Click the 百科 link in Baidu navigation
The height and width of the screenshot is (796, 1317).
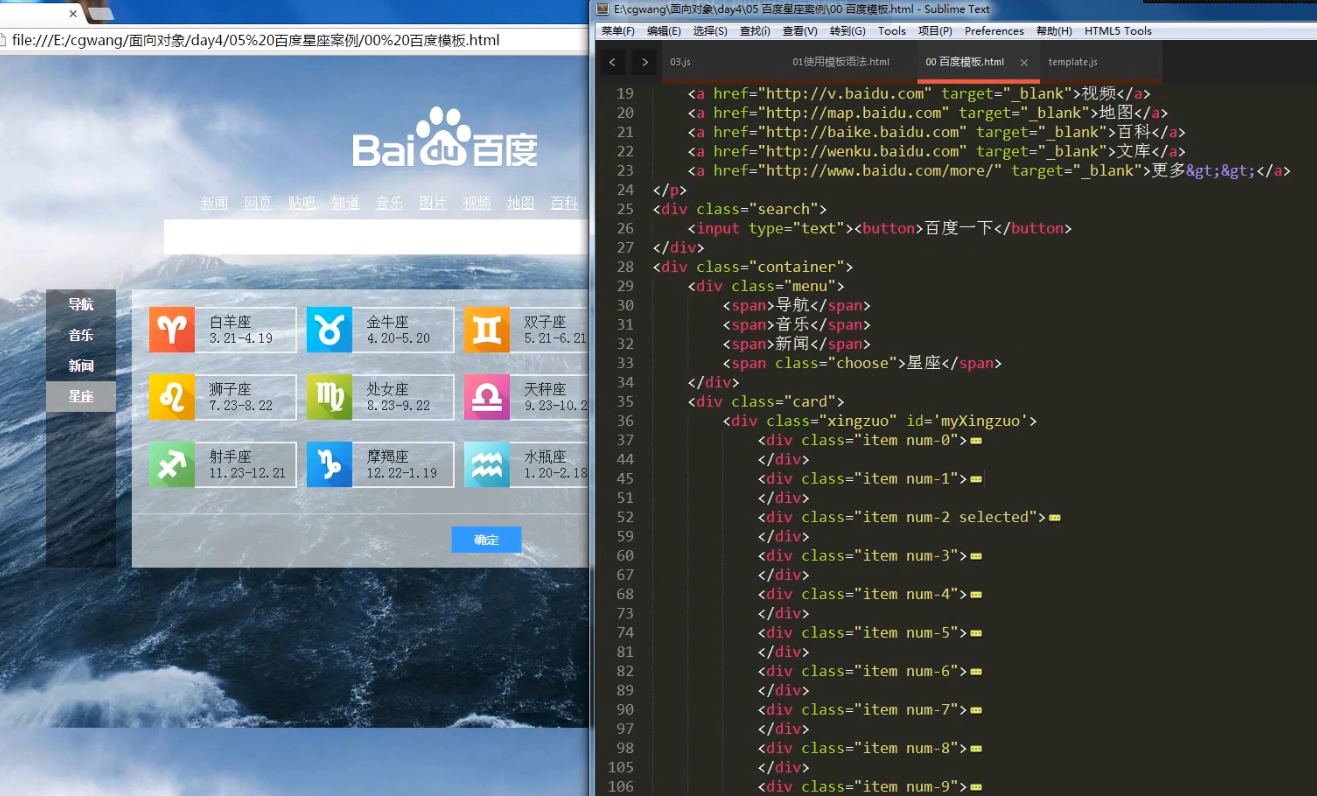click(x=564, y=203)
